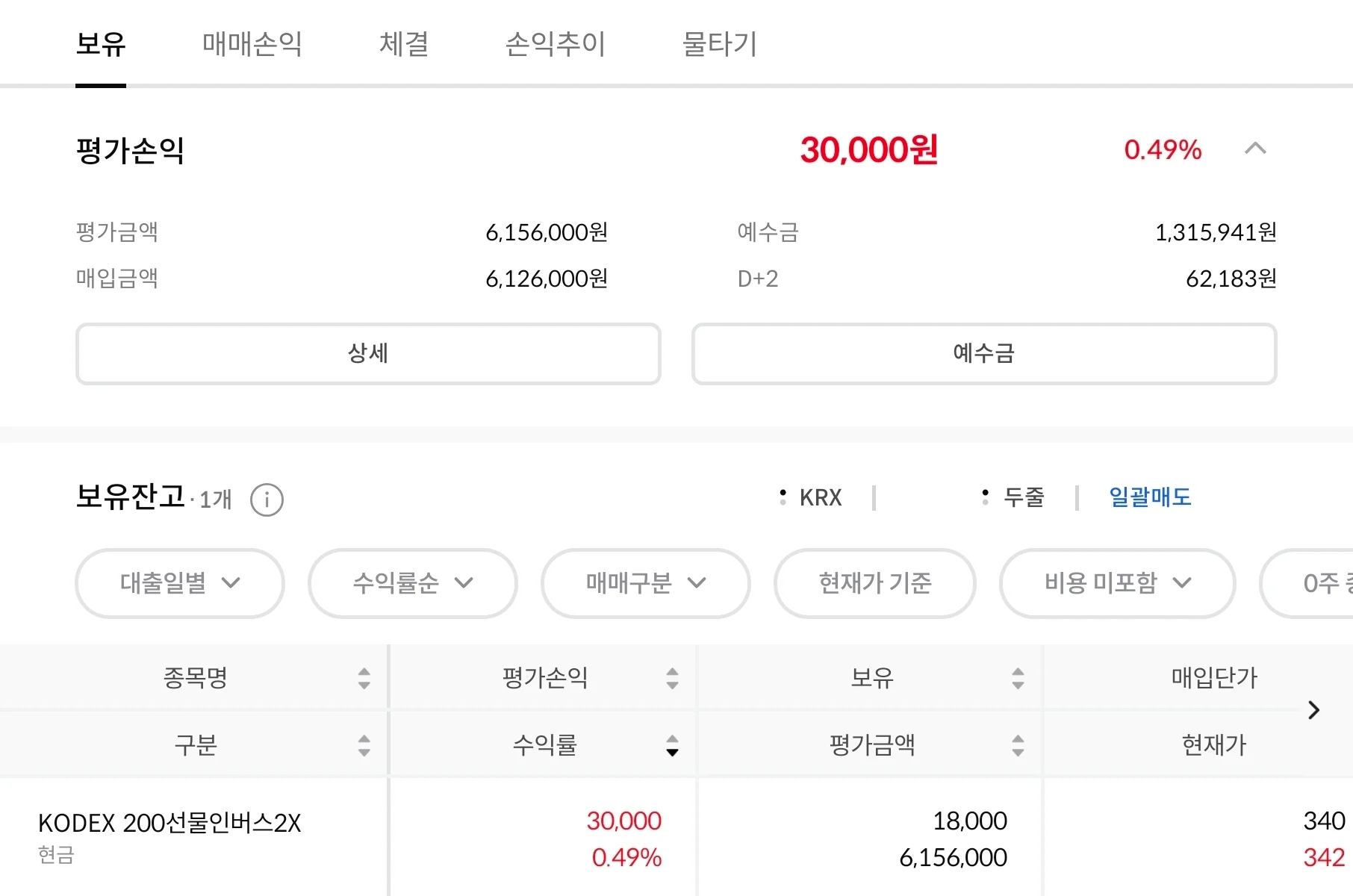This screenshot has width=1353, height=896.
Task: Sort by 보유 quantity column arrows
Action: (x=1018, y=678)
